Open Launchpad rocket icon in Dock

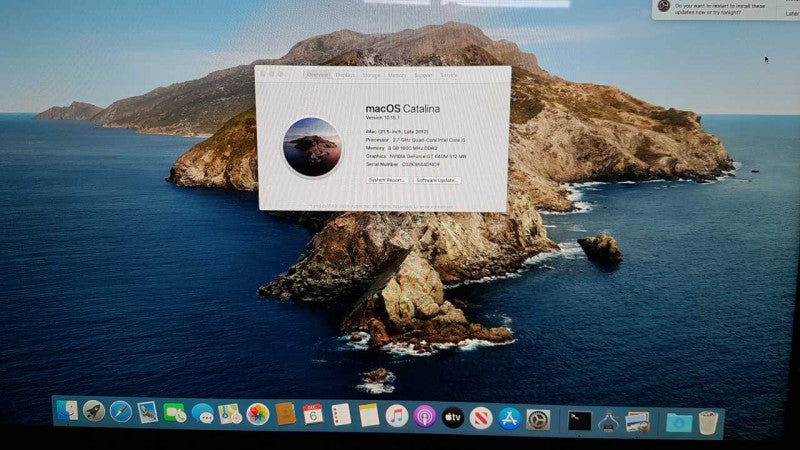point(94,411)
